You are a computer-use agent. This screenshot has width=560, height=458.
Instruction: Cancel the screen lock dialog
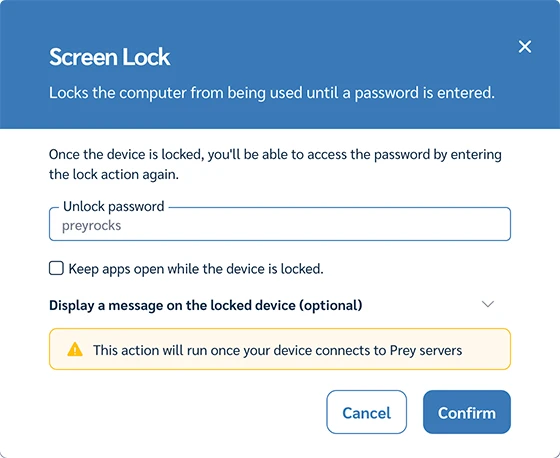click(x=366, y=412)
